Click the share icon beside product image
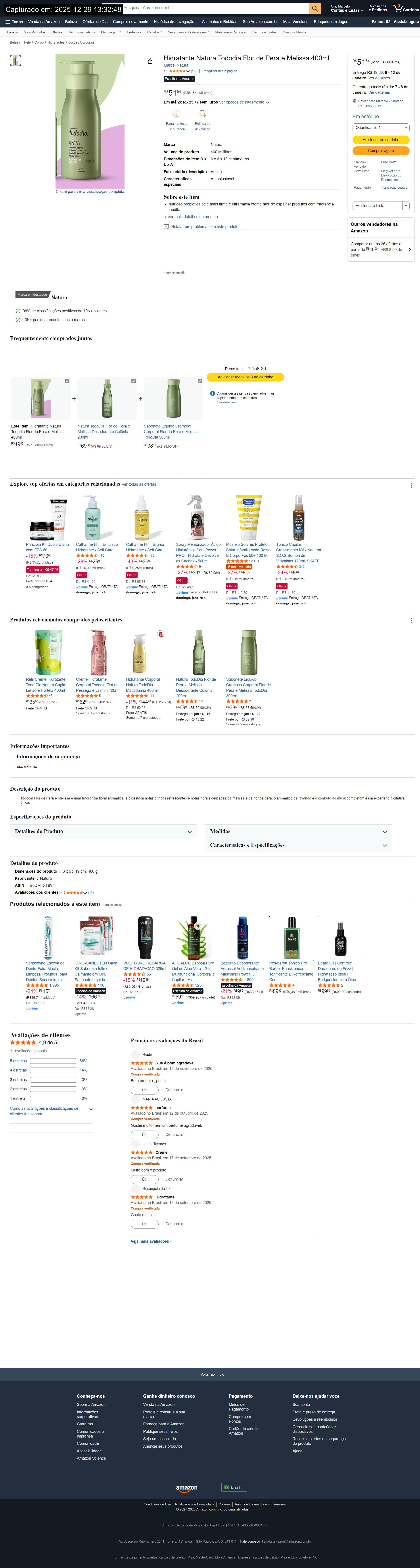The width and height of the screenshot is (420, 1568). coord(150,61)
